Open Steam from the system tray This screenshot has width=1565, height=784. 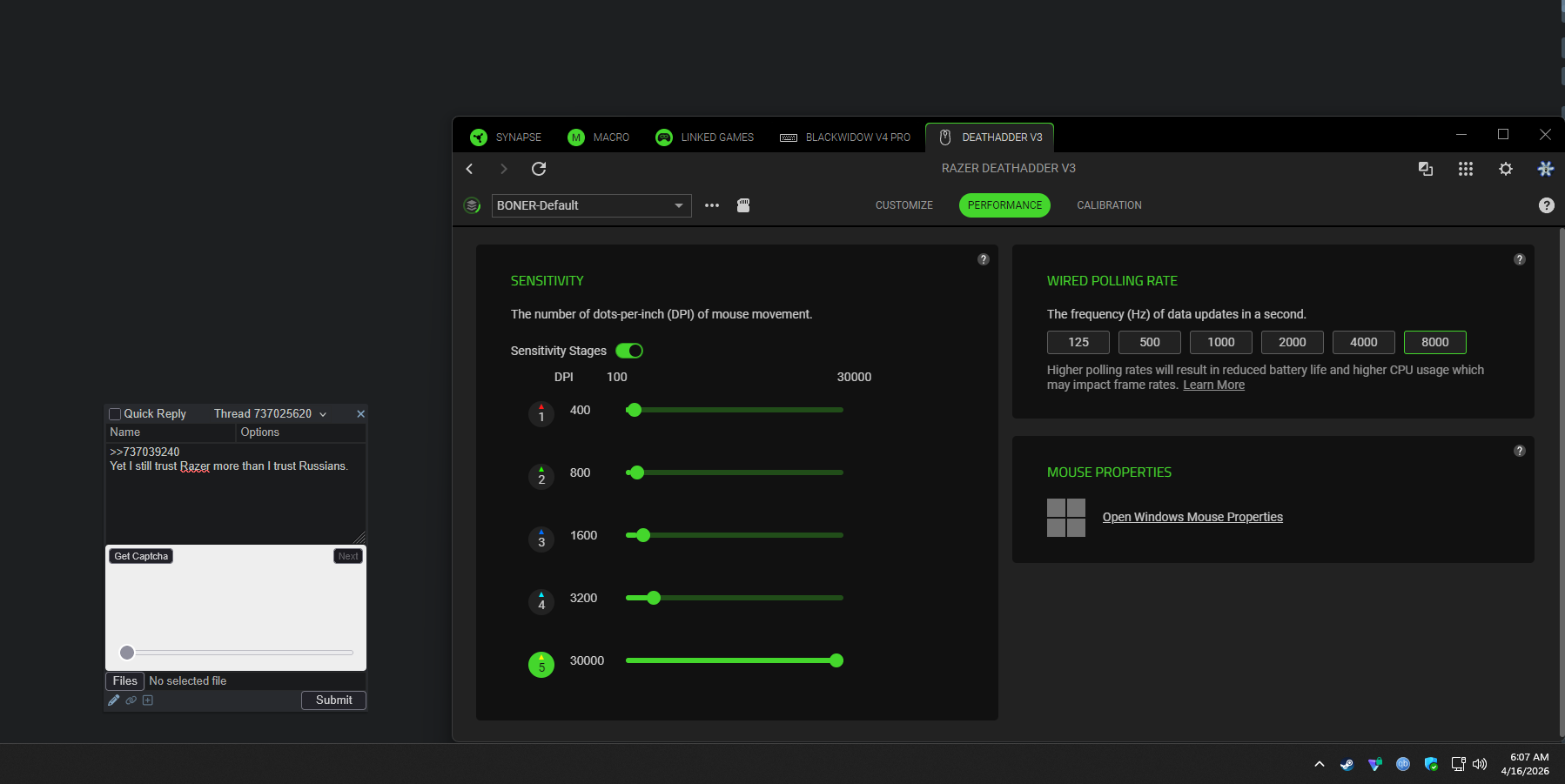(x=1347, y=764)
